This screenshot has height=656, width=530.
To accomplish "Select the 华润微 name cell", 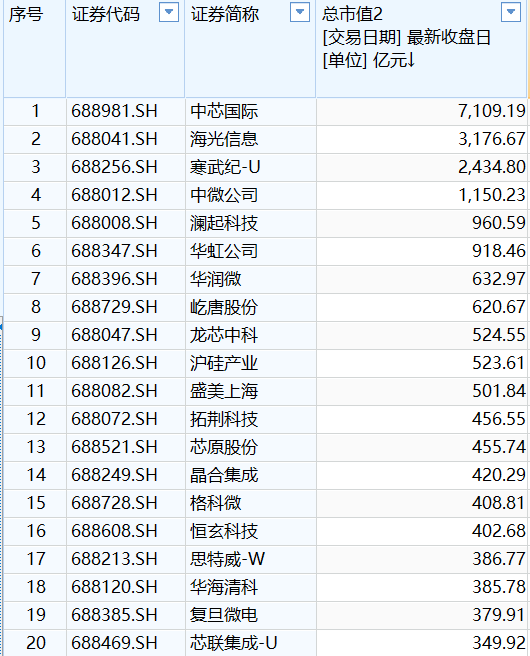I will point(250,279).
